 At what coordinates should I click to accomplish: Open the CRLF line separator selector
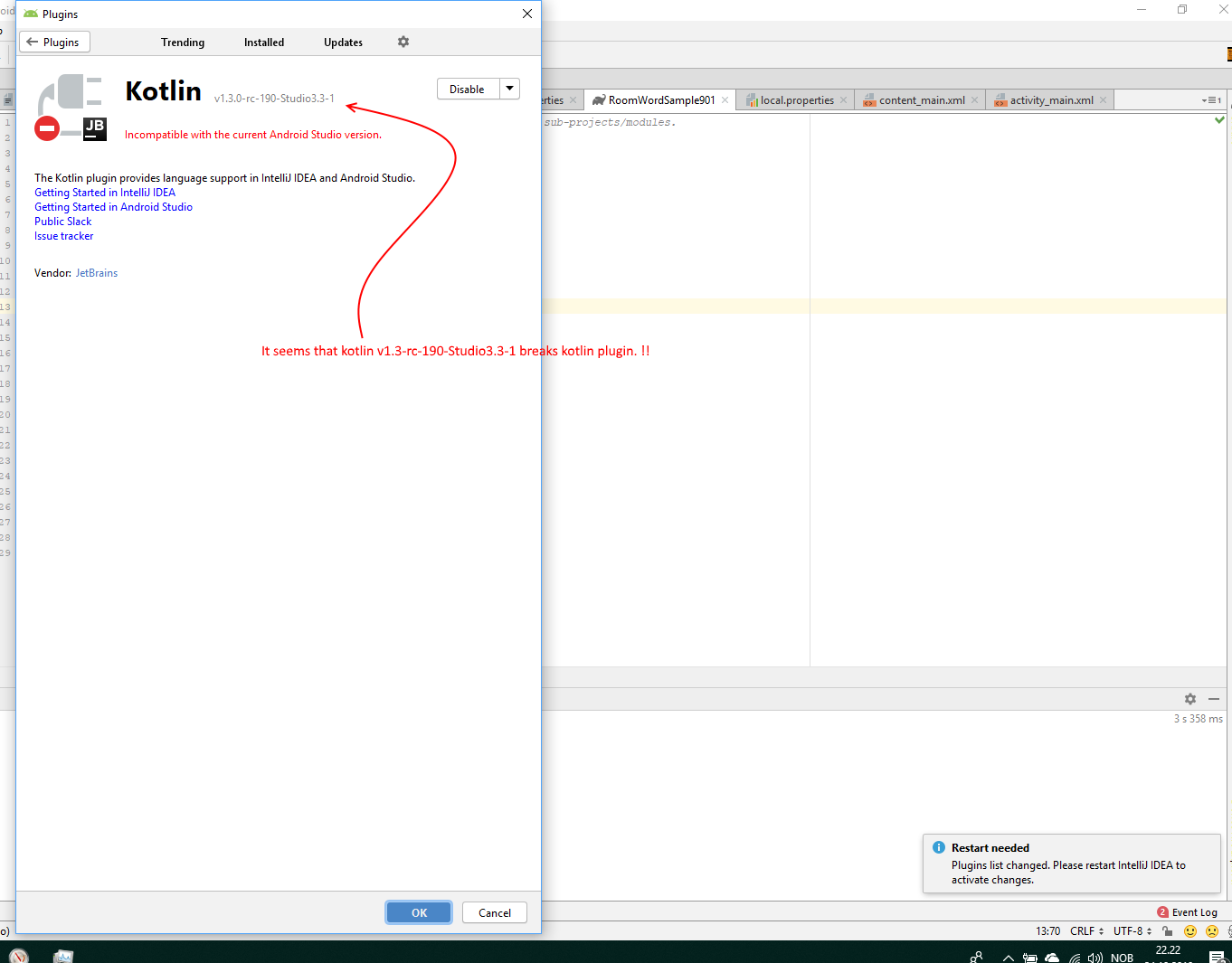pyautogui.click(x=1086, y=931)
